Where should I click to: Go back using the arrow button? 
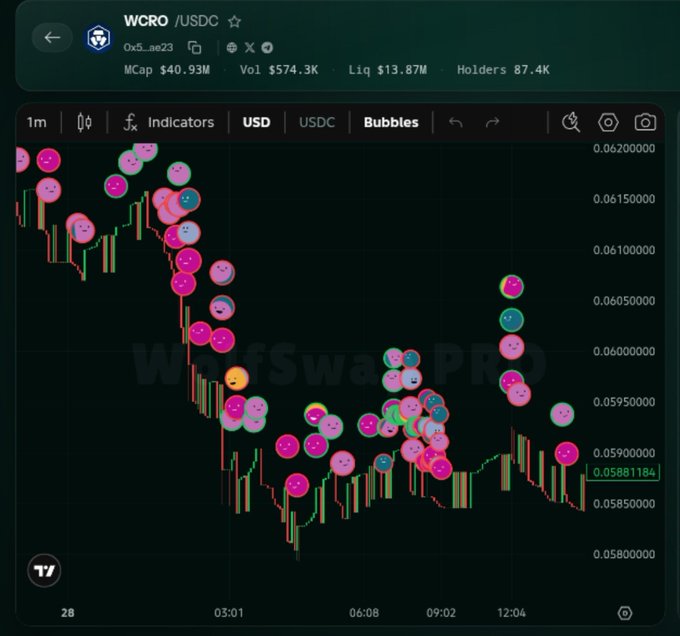(52, 38)
